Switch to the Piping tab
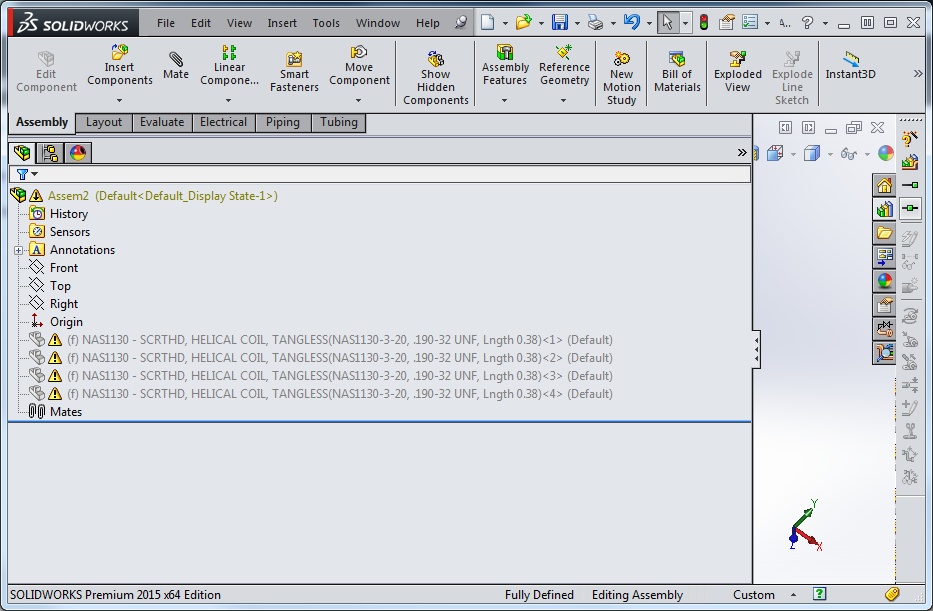933x611 pixels. 283,123
